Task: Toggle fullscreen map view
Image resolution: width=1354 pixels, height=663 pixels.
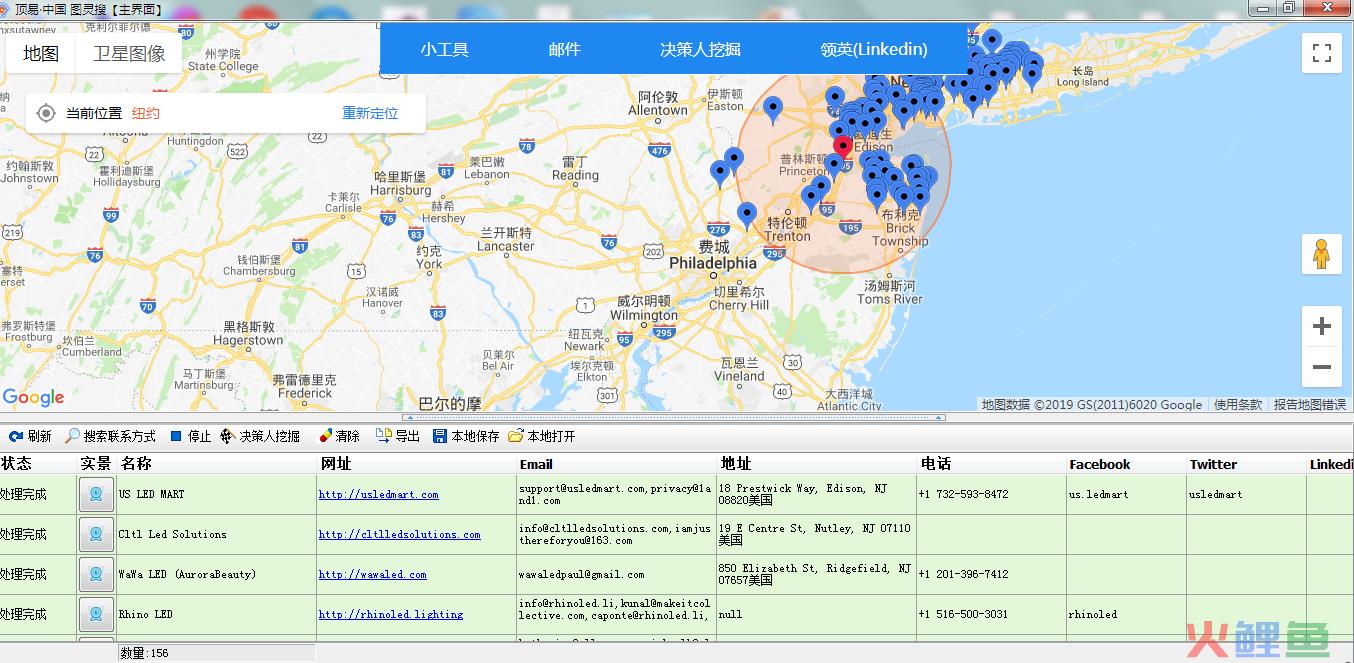Action: click(1321, 53)
